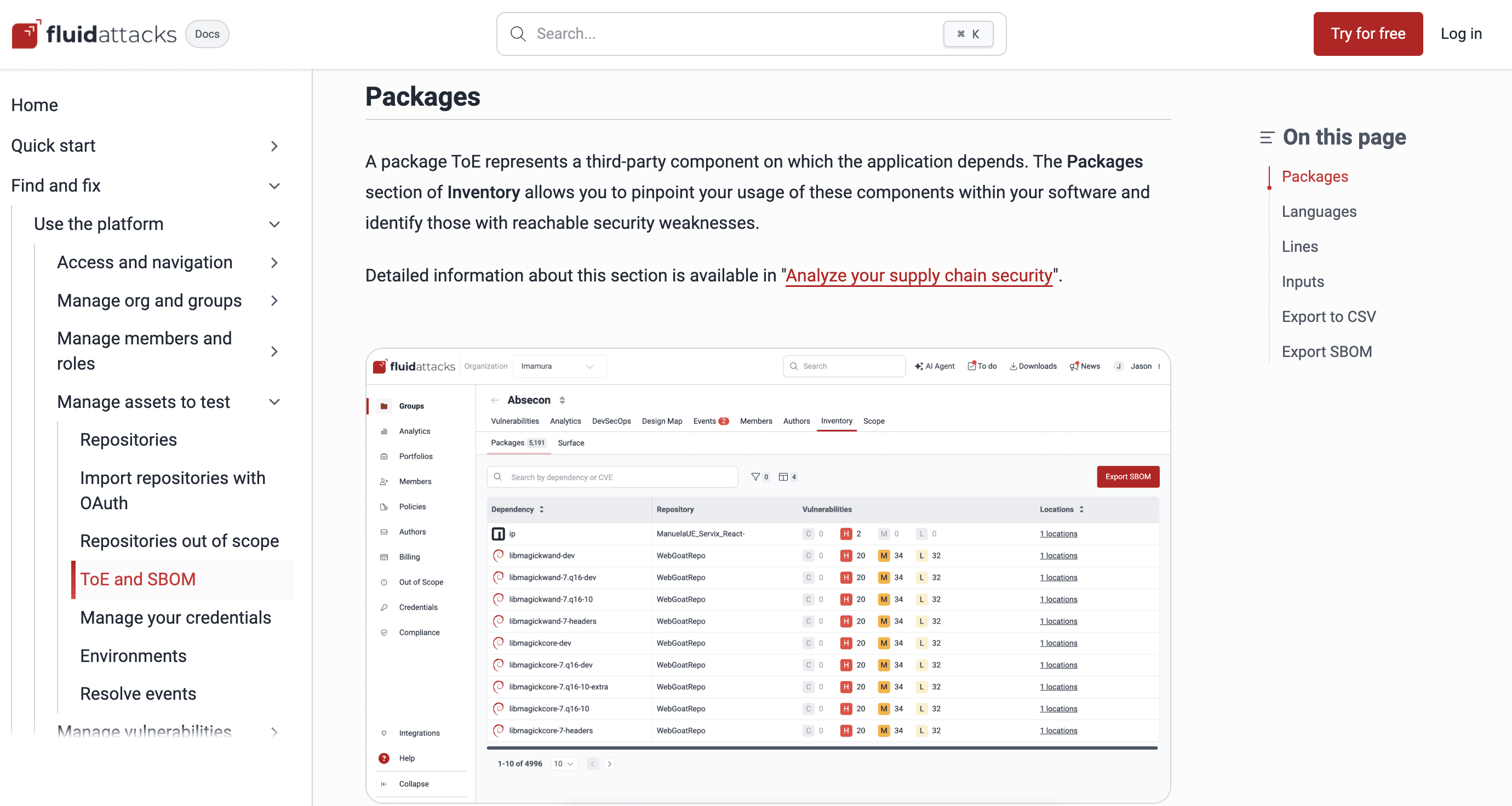This screenshot has height=806, width=1512.
Task: Click the Compliance shield icon
Action: (384, 632)
